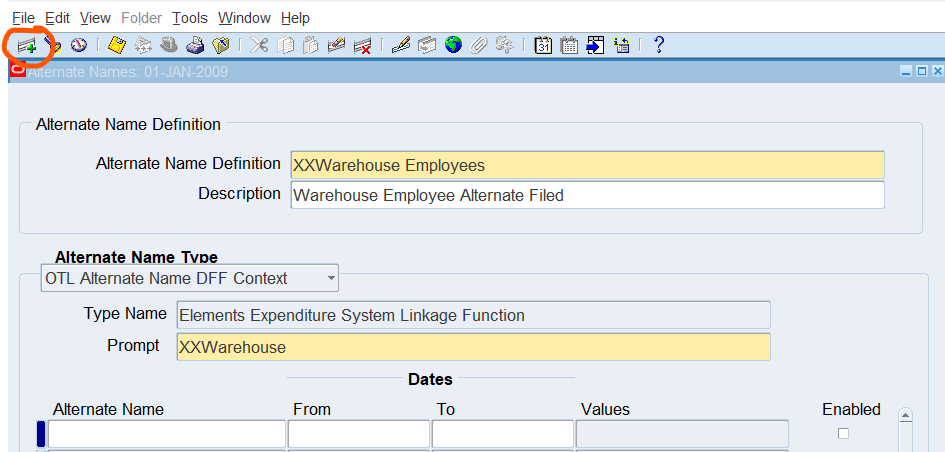Open the File menu
This screenshot has height=452, width=945.
(x=23, y=18)
